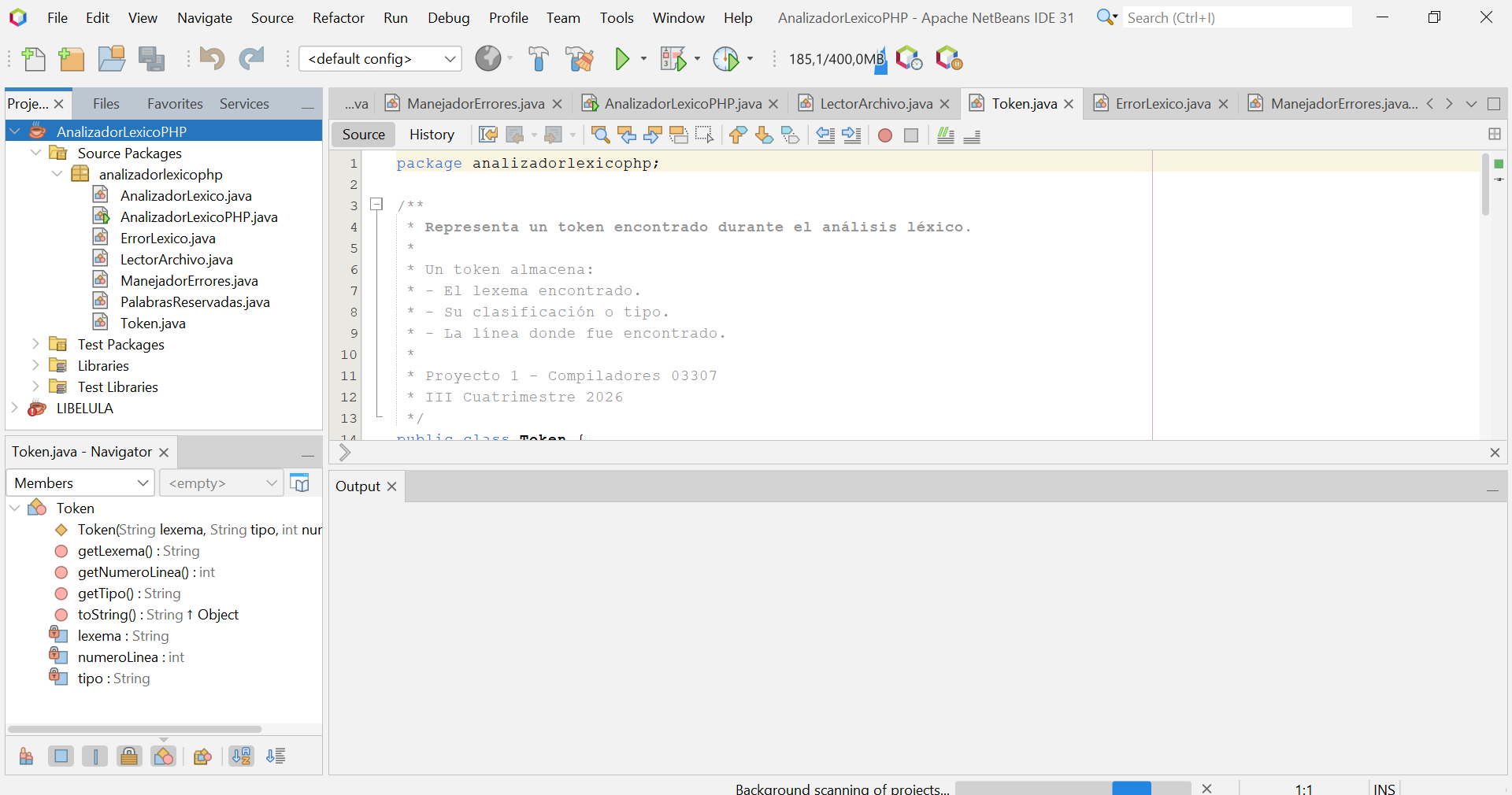Click the Find Selection magnifier in the editor toolbar
This screenshot has width=1512, height=795.
[x=601, y=135]
